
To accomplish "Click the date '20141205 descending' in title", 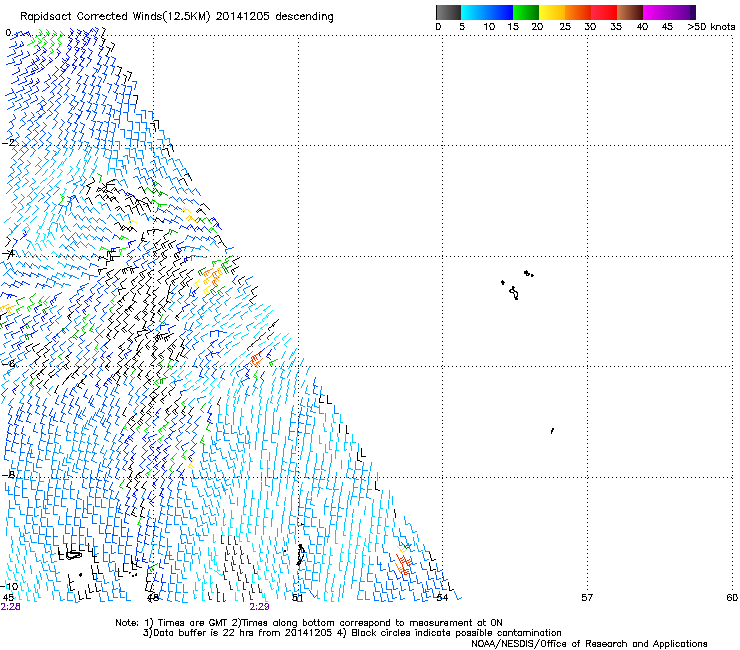I will [274, 17].
